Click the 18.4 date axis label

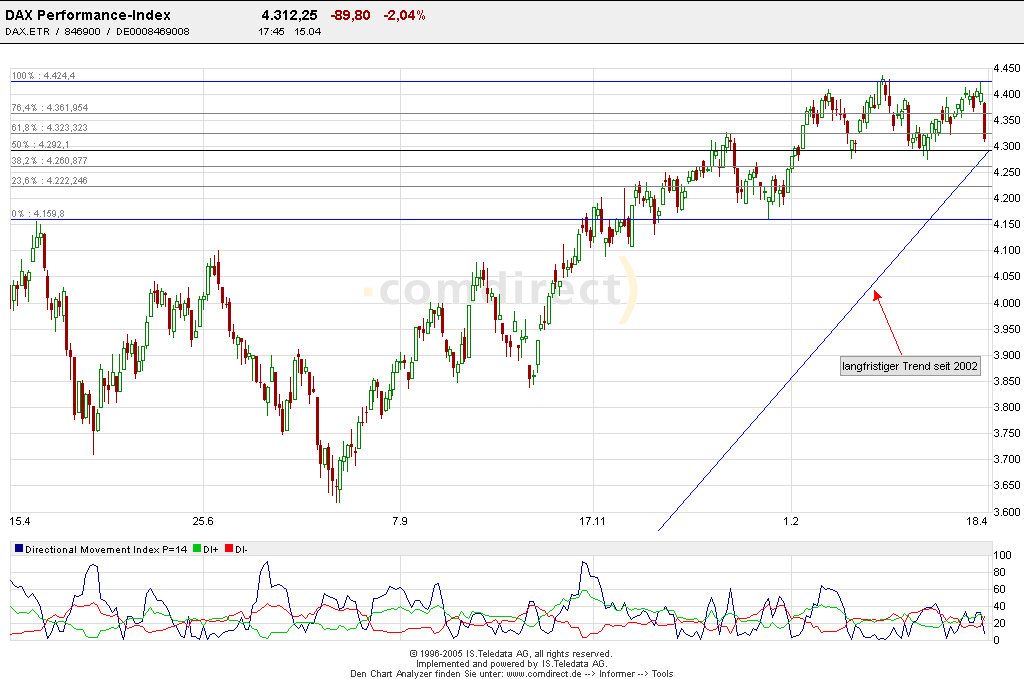pyautogui.click(x=976, y=521)
